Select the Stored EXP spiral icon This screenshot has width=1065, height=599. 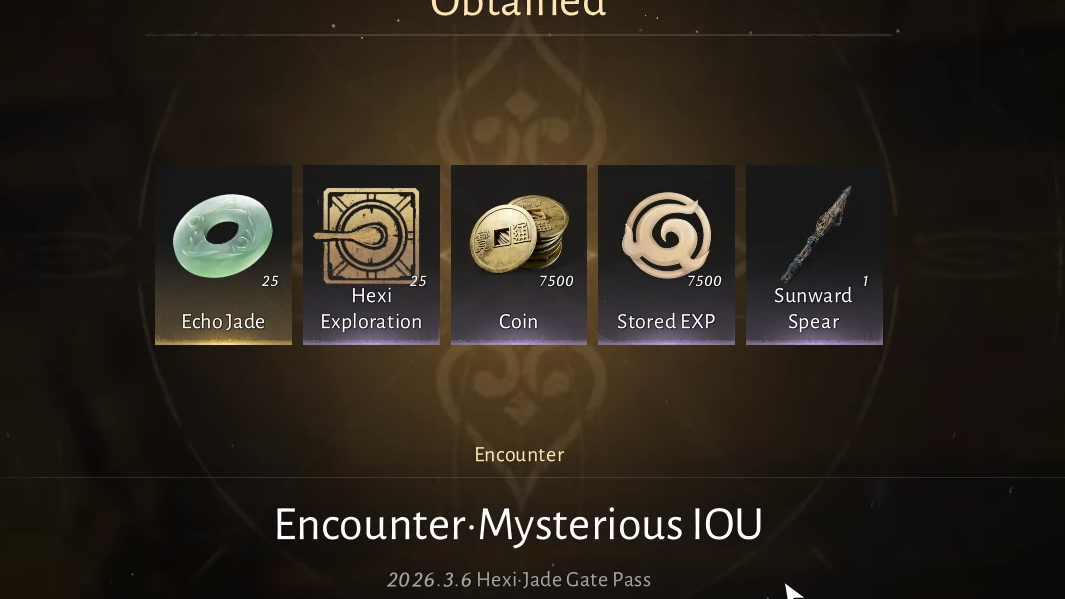coord(667,235)
